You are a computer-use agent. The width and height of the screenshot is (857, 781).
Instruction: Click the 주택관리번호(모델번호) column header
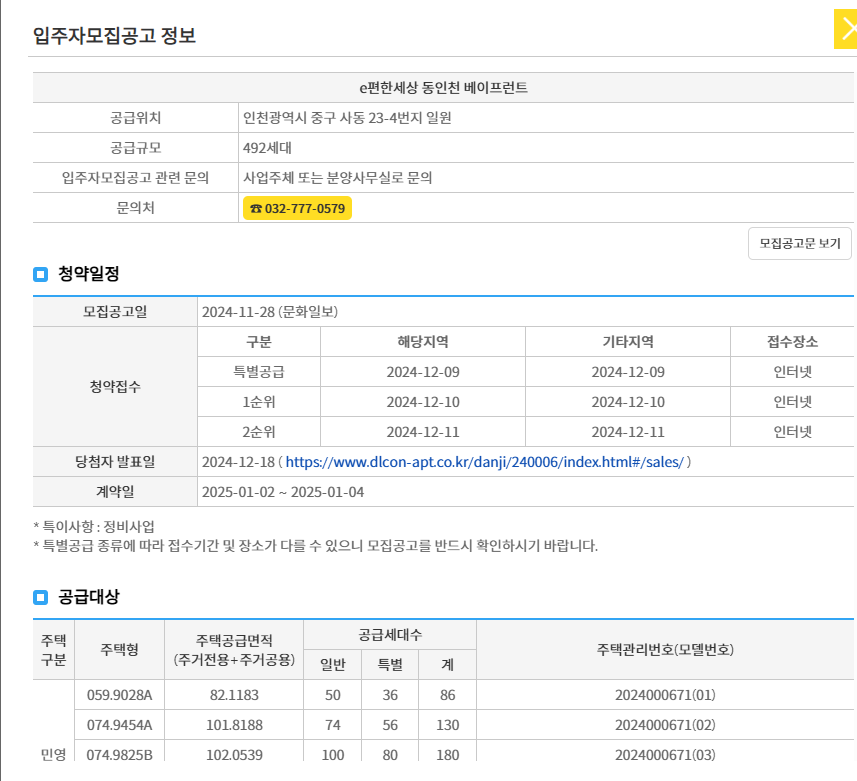[665, 649]
